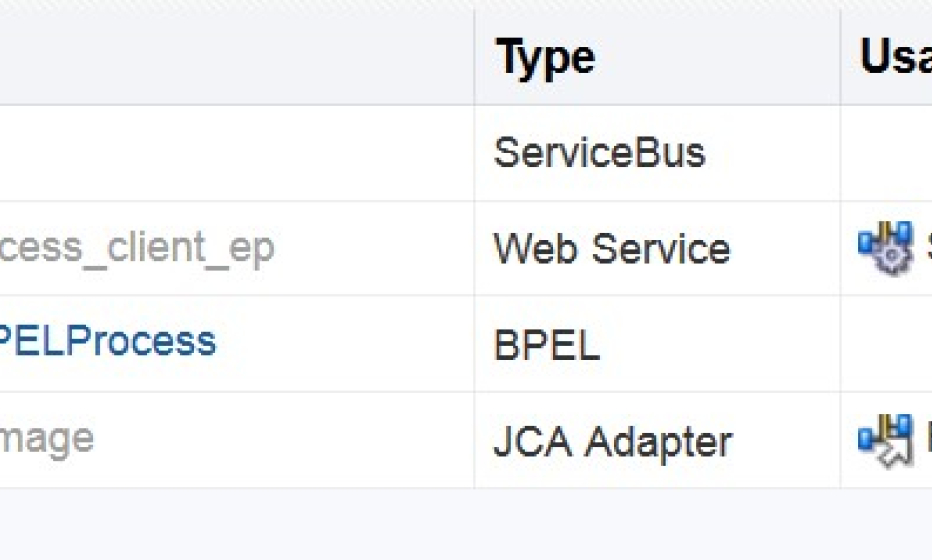Screen dimensions: 932x560
Task: Select the client_ep service name
Action: 137,247
